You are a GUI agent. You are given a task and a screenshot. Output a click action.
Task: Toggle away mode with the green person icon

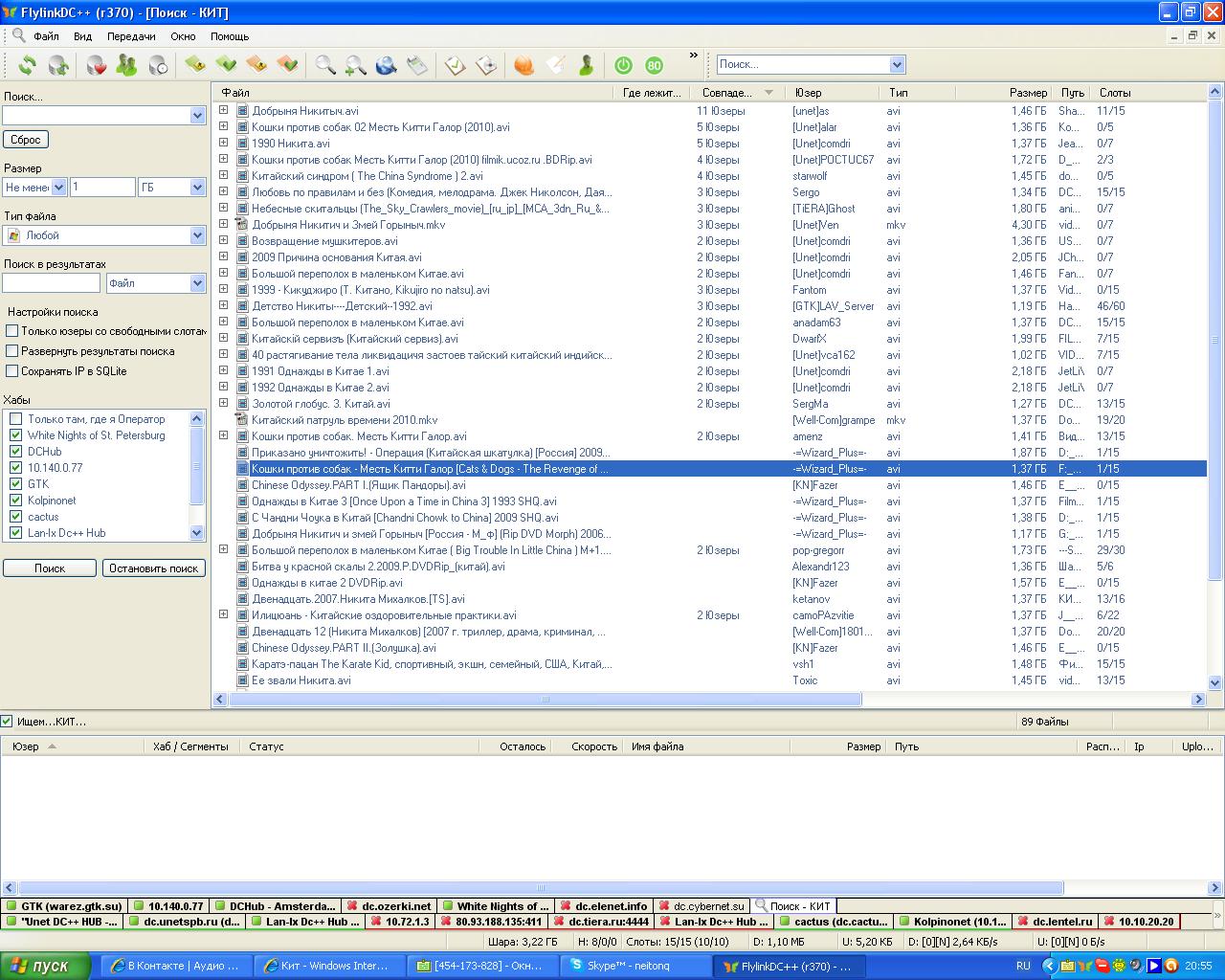coord(586,65)
